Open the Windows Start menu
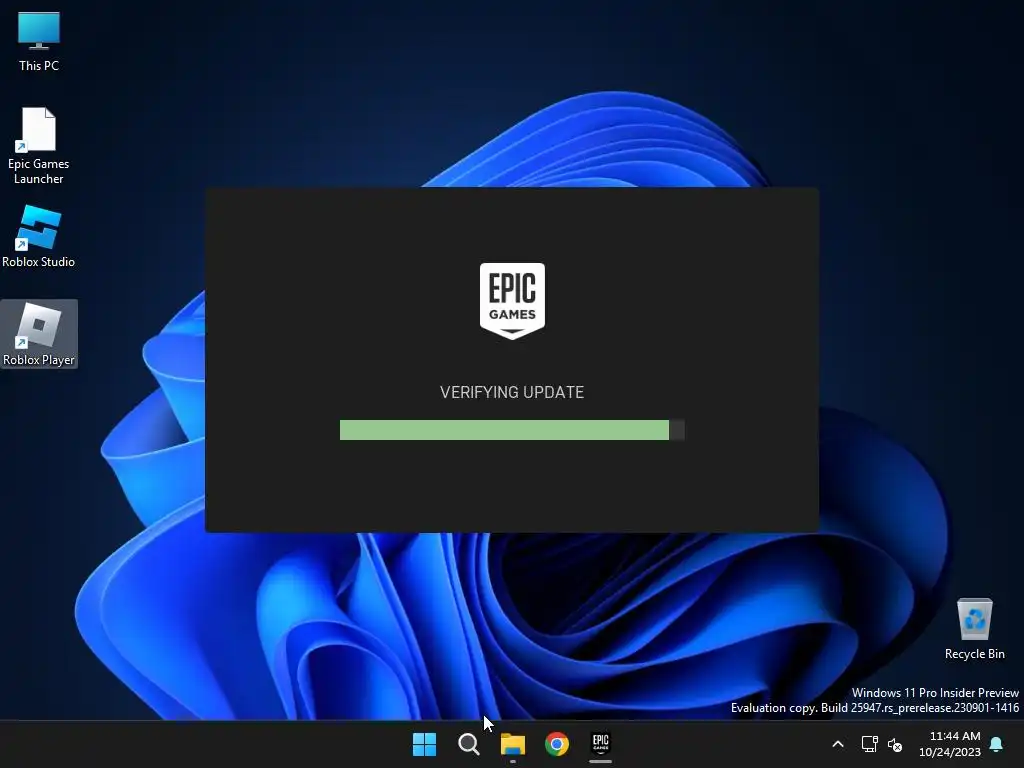 coord(424,744)
